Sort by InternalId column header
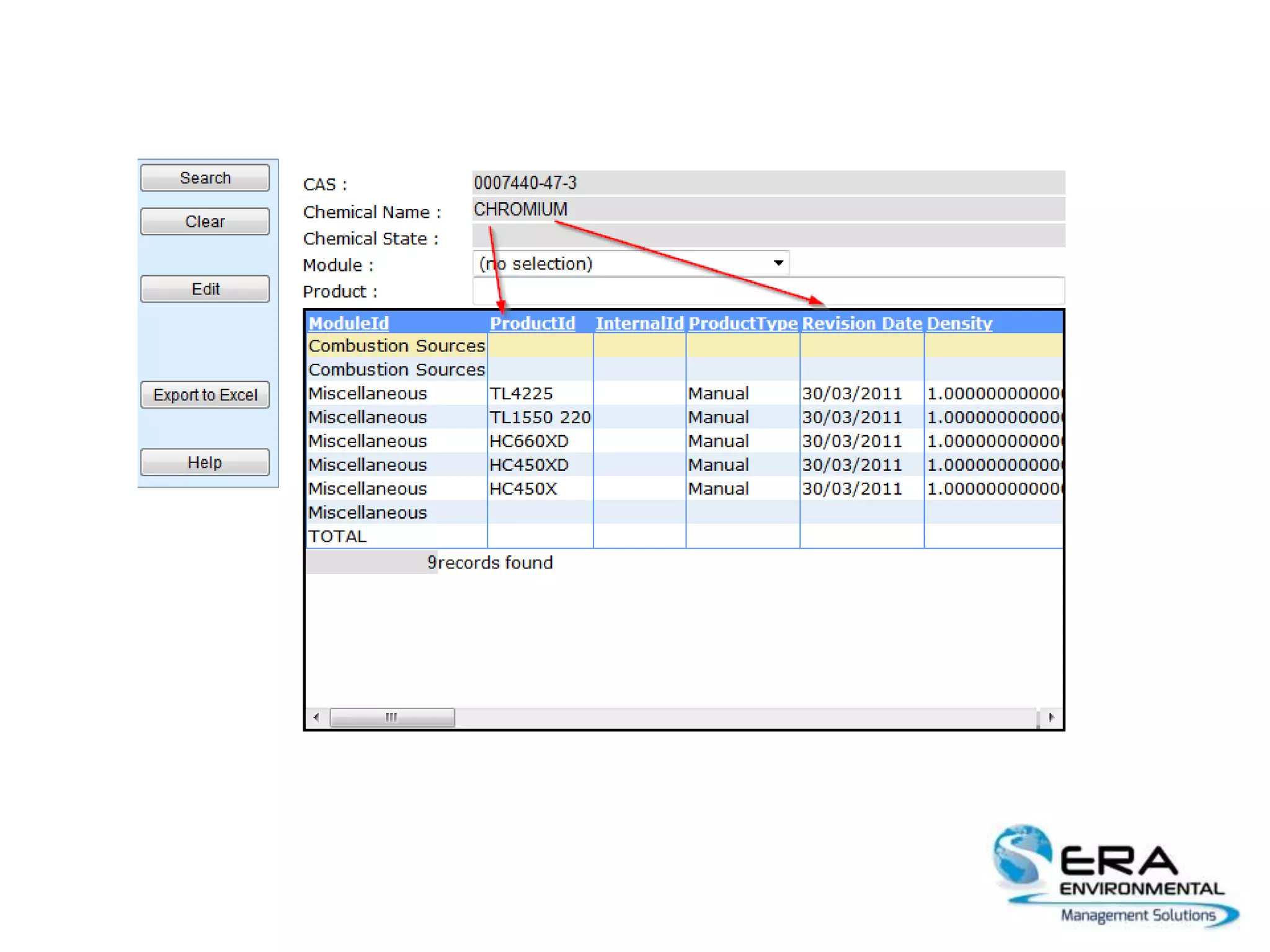The image size is (1270, 952). 639,323
